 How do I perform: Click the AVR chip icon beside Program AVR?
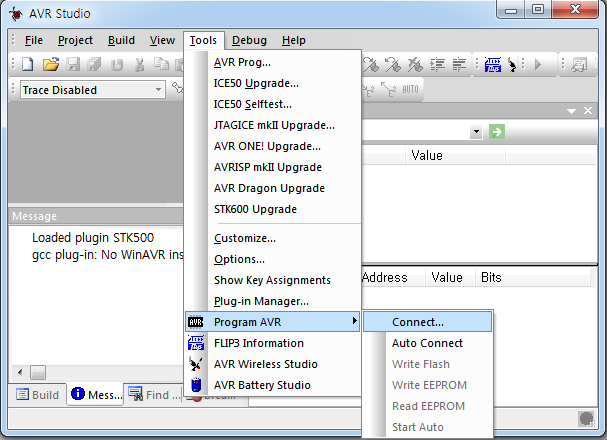point(195,322)
